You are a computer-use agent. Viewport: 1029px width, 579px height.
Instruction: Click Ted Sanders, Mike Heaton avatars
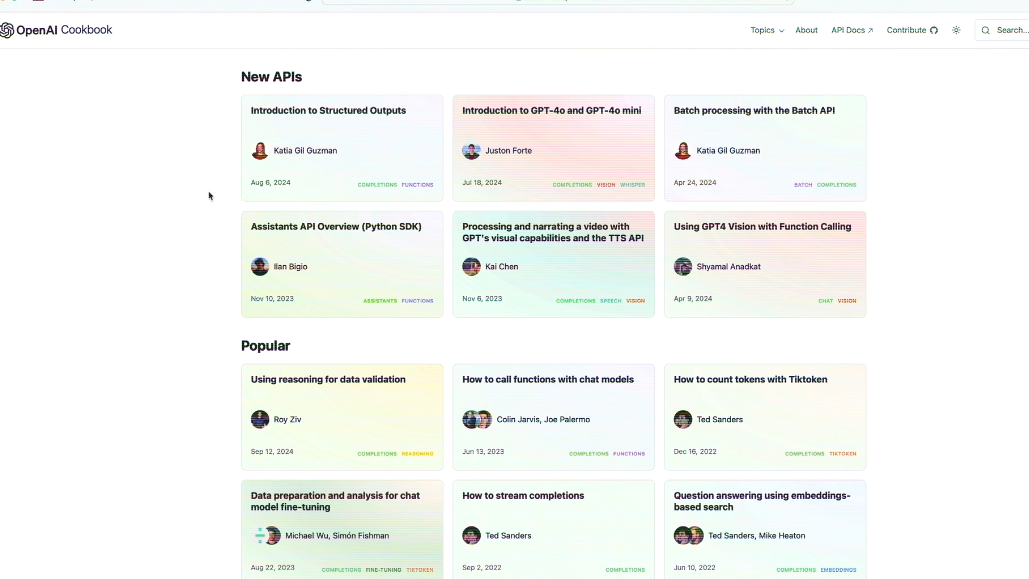[688, 536]
